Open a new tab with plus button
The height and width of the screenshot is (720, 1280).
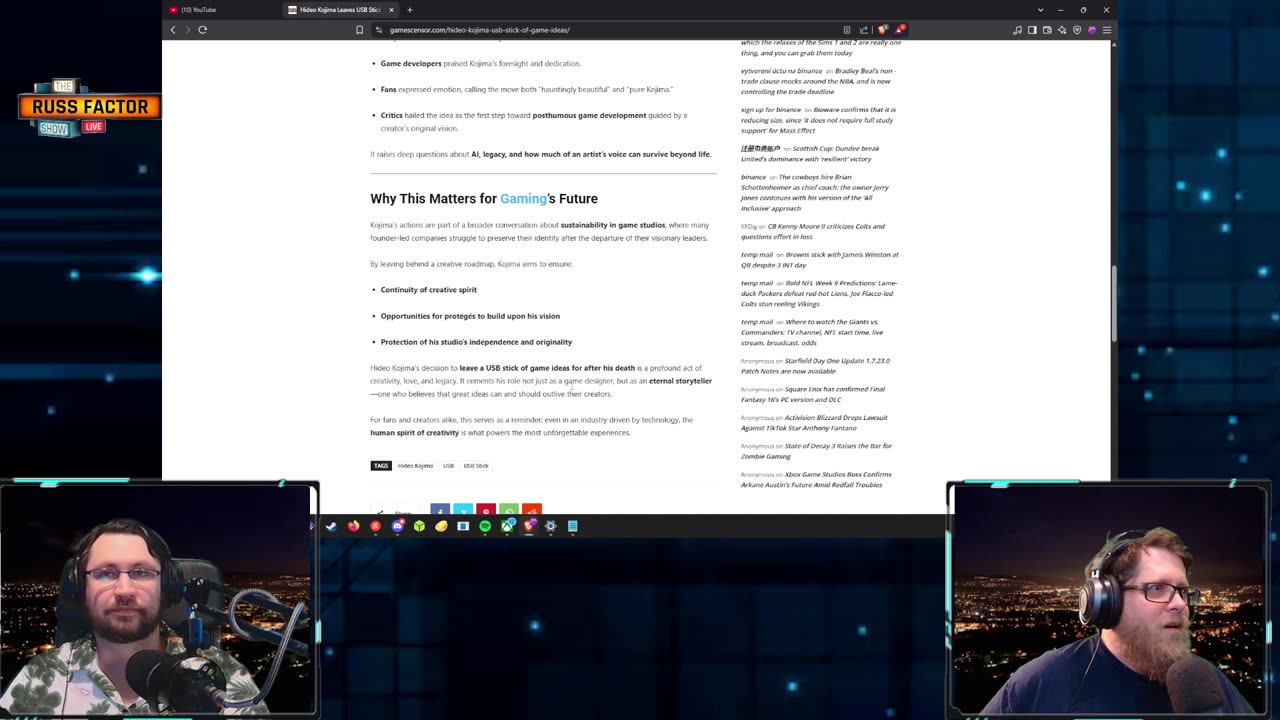(409, 10)
